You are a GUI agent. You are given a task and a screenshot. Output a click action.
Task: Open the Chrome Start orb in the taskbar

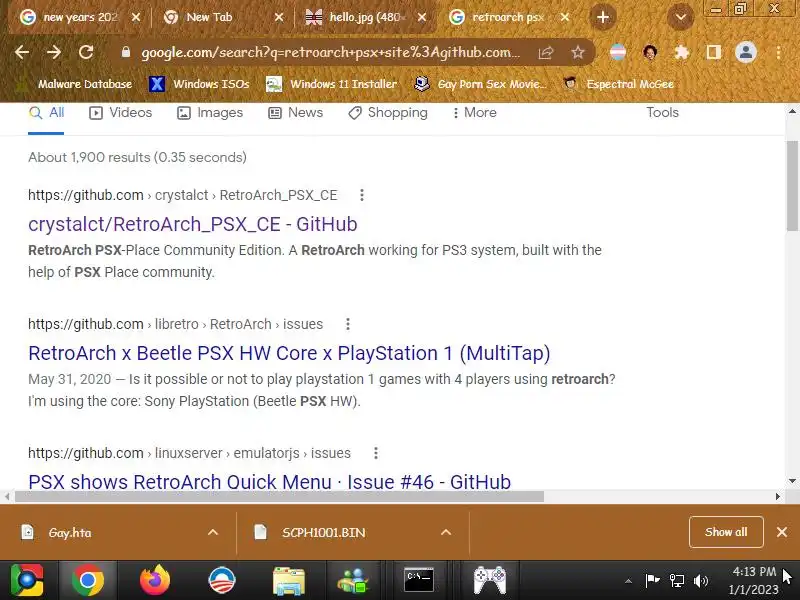pos(27,580)
